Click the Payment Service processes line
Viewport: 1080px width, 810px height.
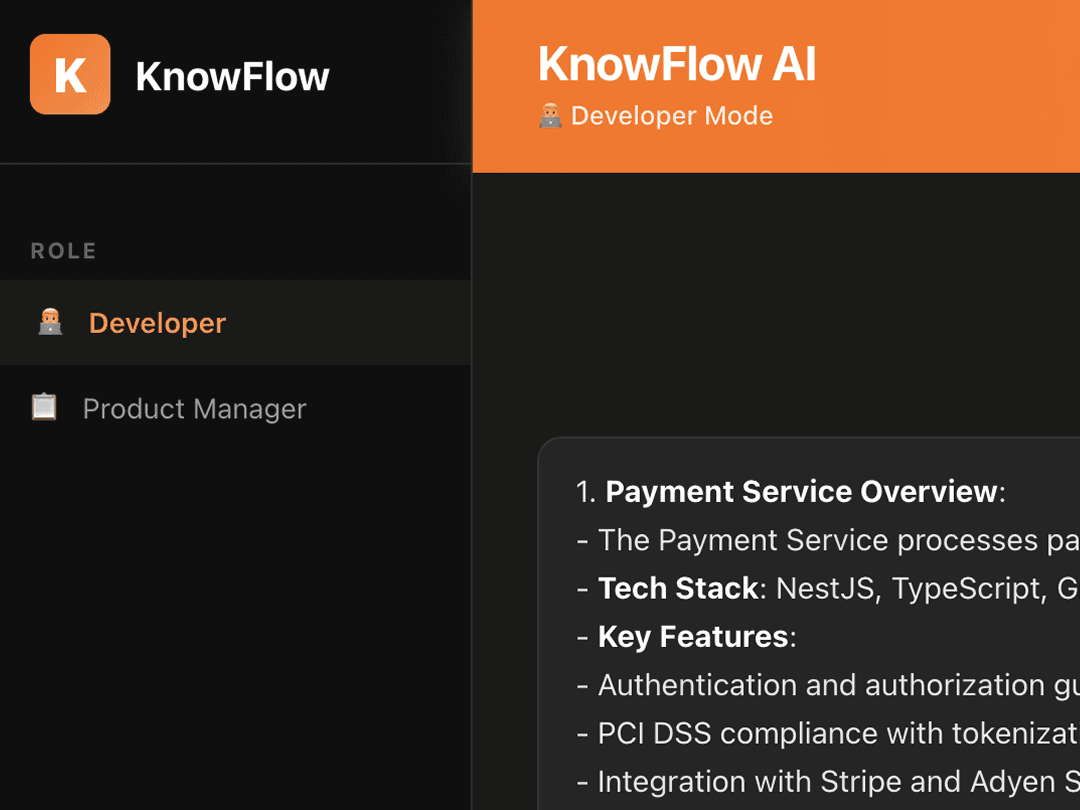click(828, 540)
